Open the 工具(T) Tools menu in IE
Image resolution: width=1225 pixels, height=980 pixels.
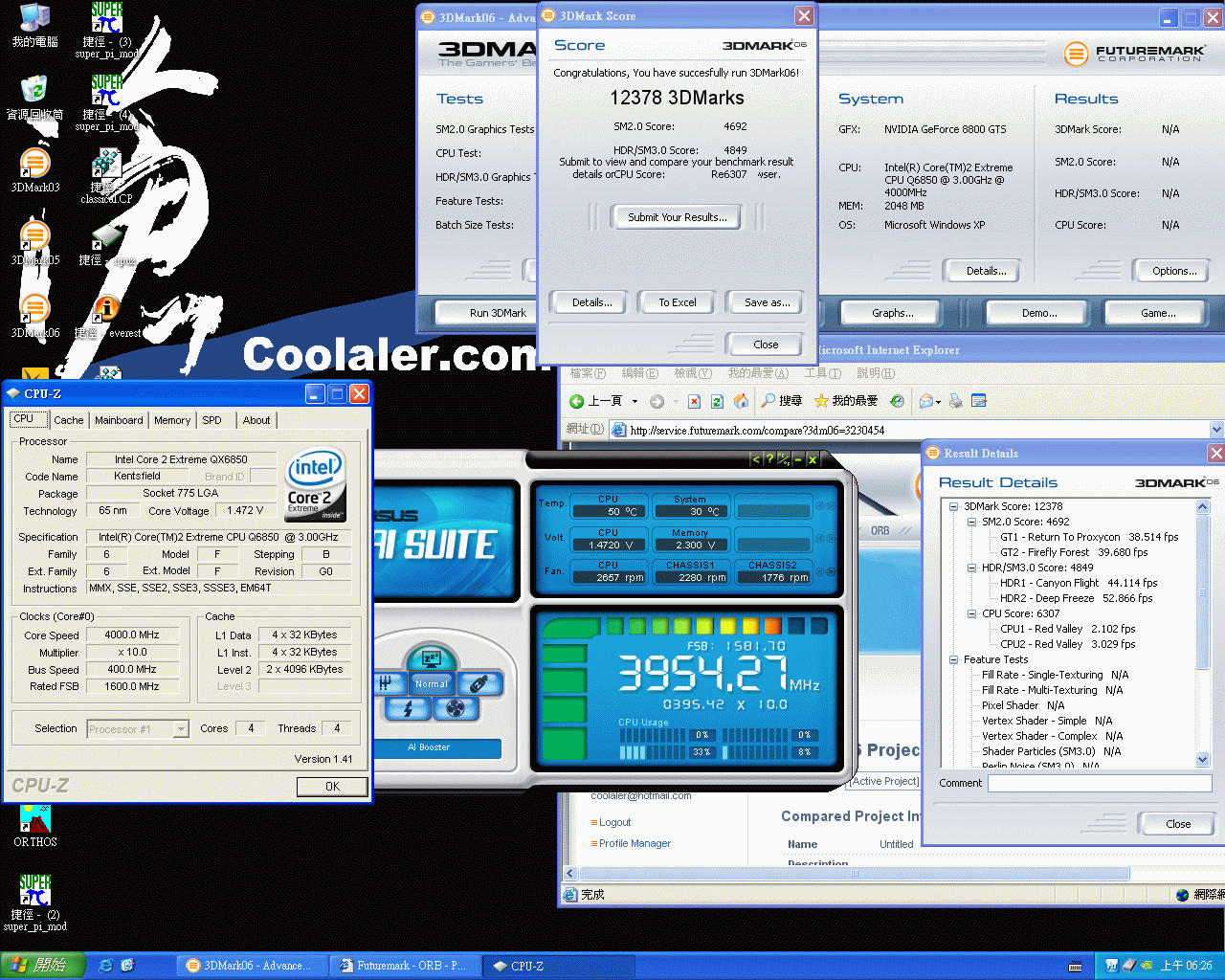tap(822, 373)
